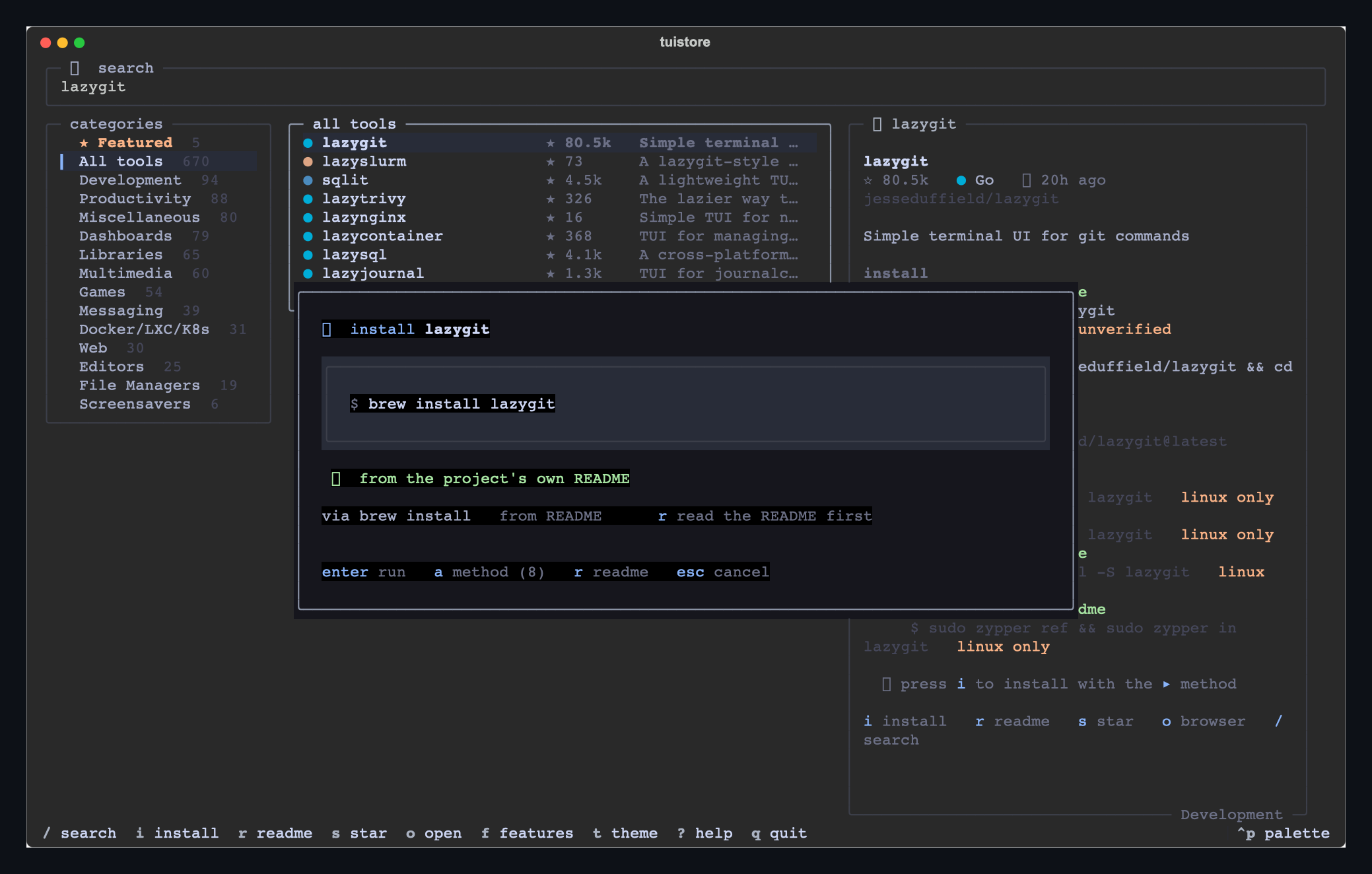This screenshot has height=874, width=1372.
Task: Click the press i to install hint
Action: (1059, 684)
